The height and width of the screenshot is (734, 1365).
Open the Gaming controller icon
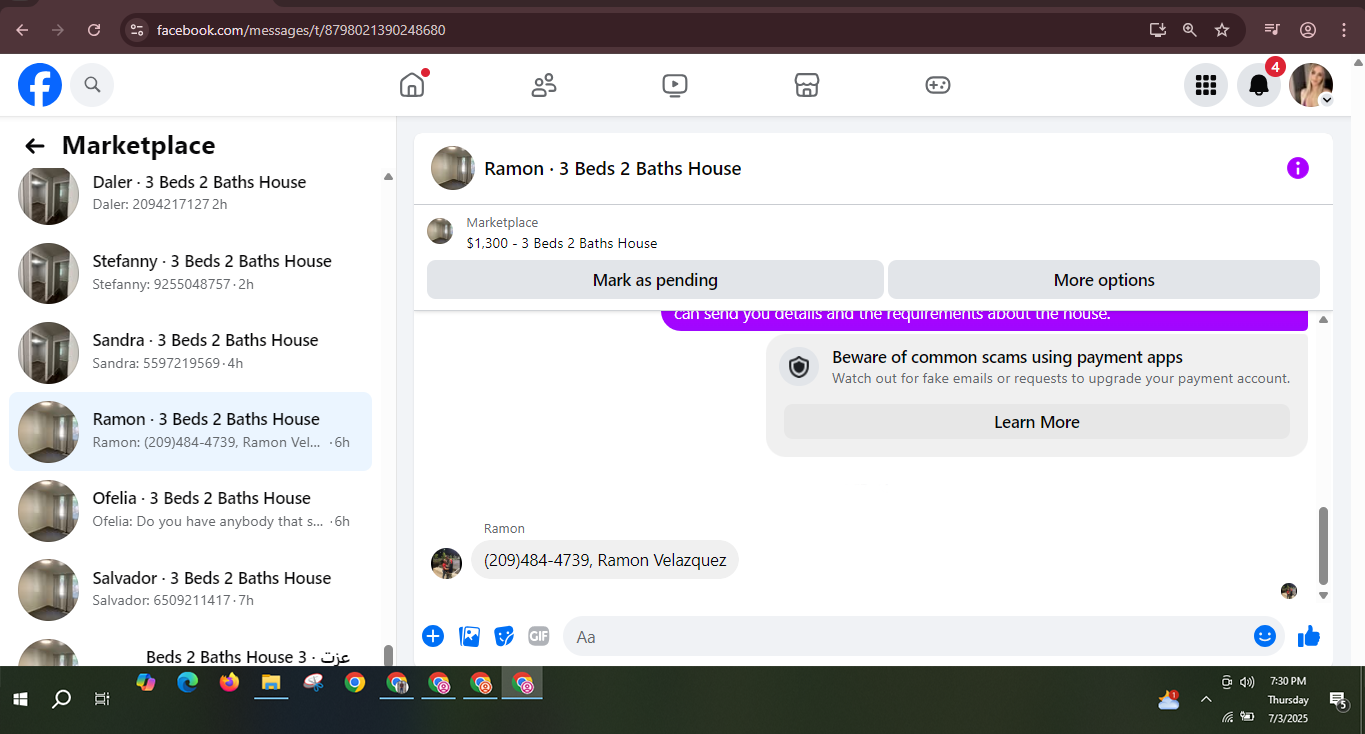coord(938,85)
